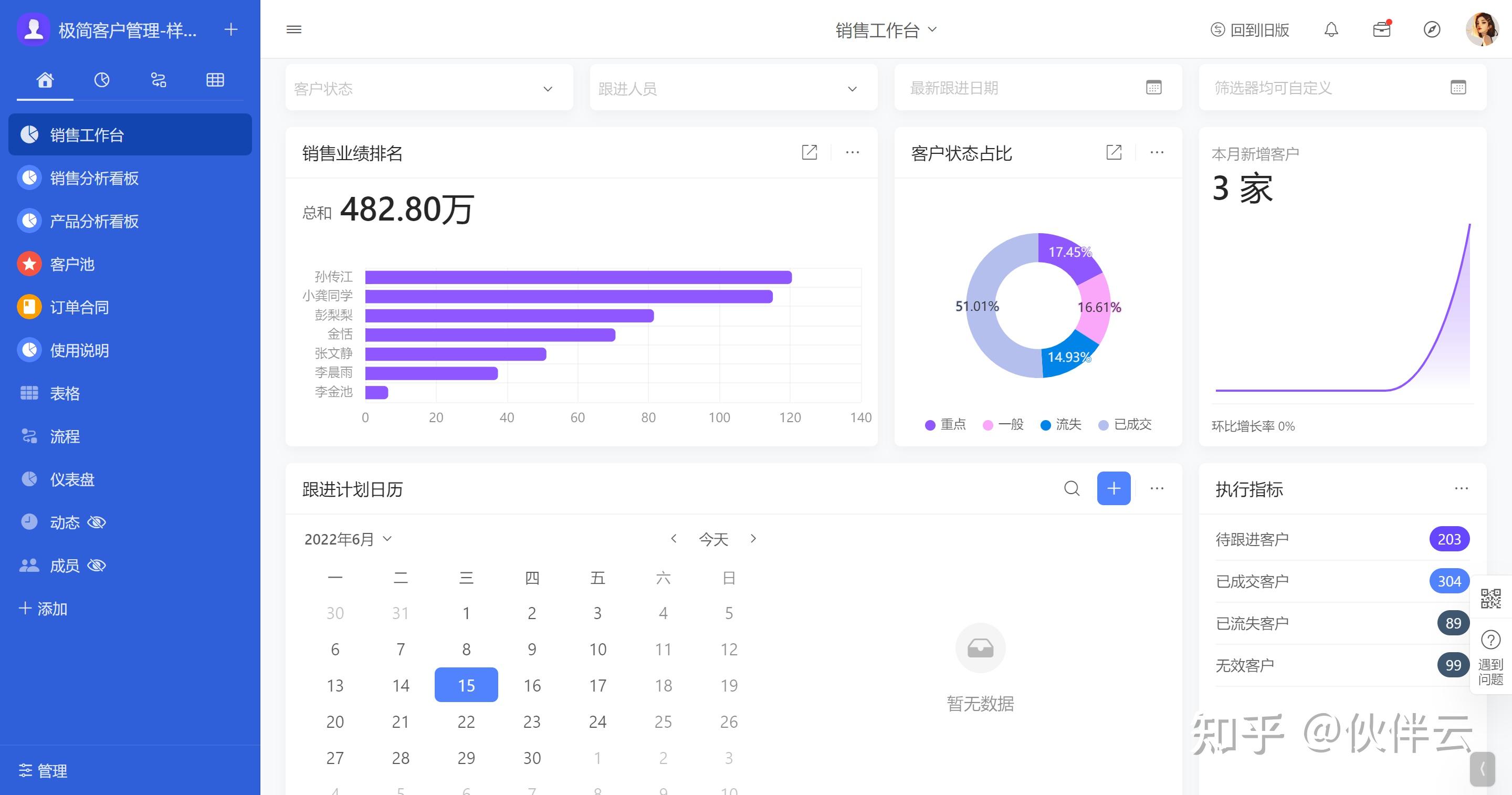Viewport: 1512px width, 795px height.
Task: Open the briefcase inbox icon
Action: click(1381, 29)
